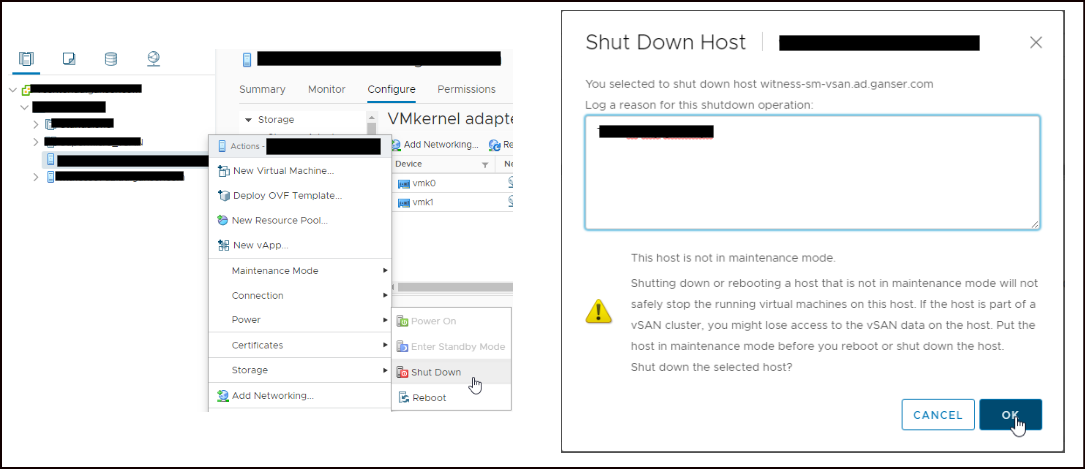This screenshot has height=469, width=1085.
Task: Click the host icon beside the page title
Action: click(247, 59)
